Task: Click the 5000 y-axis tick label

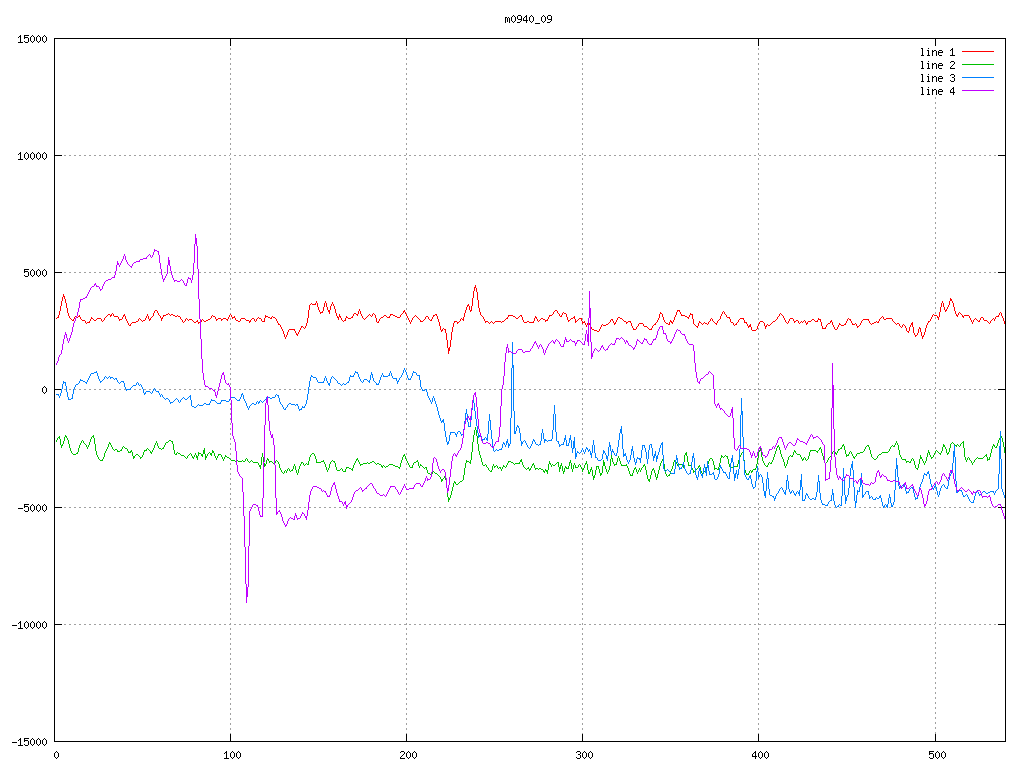Action: click(35, 273)
